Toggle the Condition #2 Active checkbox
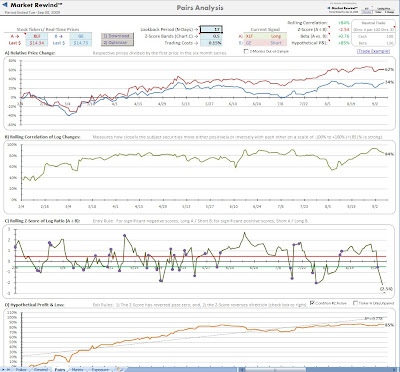 pos(312,303)
